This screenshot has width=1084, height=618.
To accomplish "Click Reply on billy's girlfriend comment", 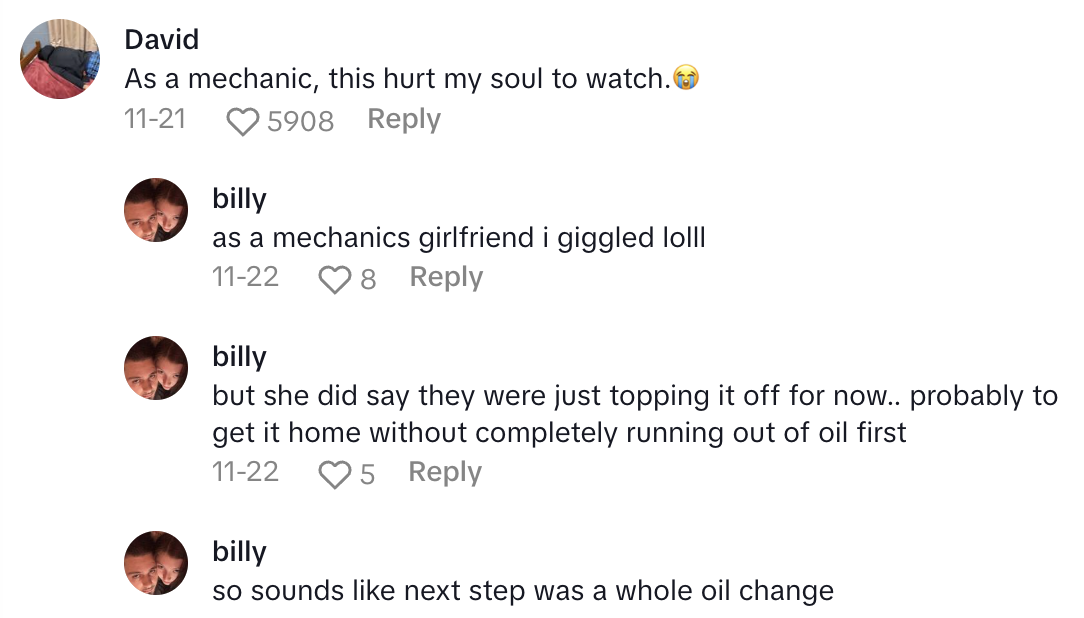I will coord(446,277).
